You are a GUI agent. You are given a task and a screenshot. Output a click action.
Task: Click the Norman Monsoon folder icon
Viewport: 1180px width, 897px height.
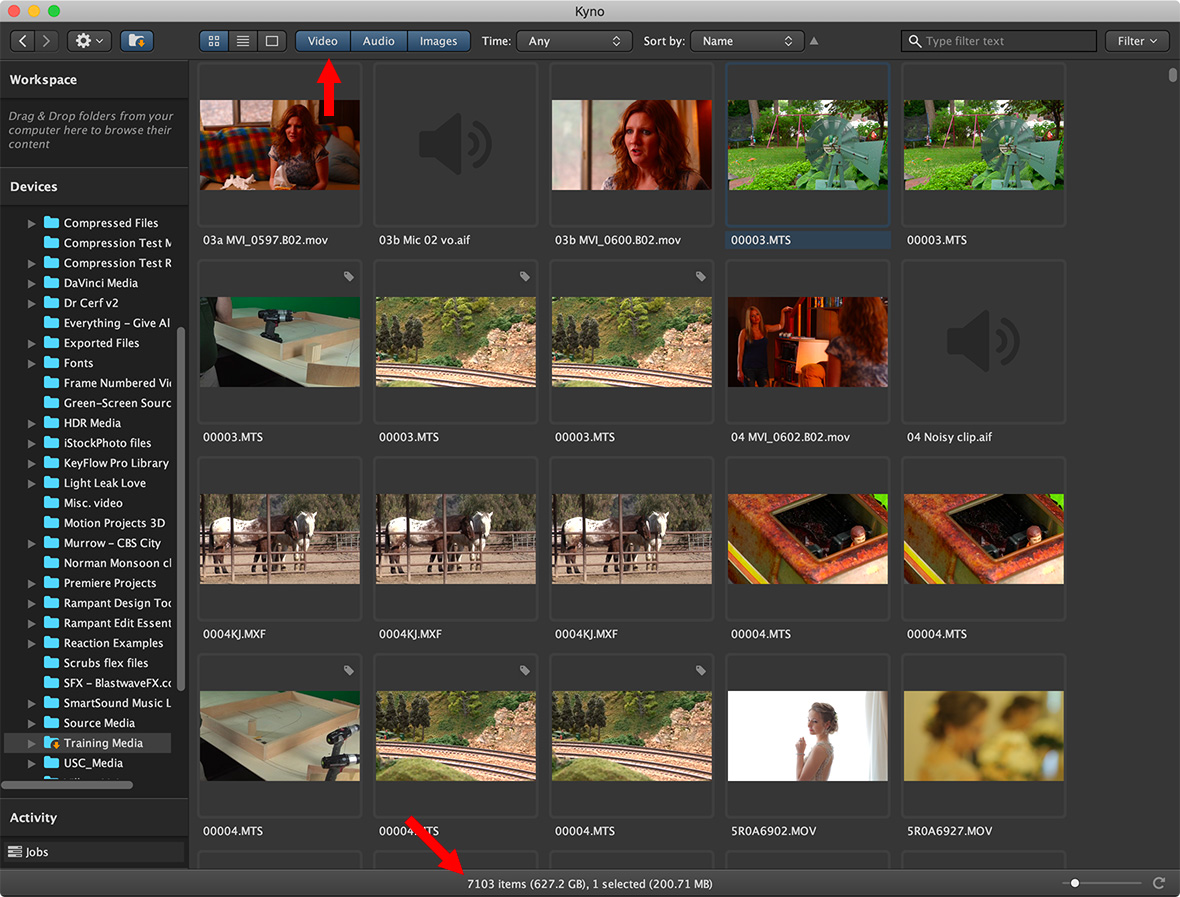[51, 563]
